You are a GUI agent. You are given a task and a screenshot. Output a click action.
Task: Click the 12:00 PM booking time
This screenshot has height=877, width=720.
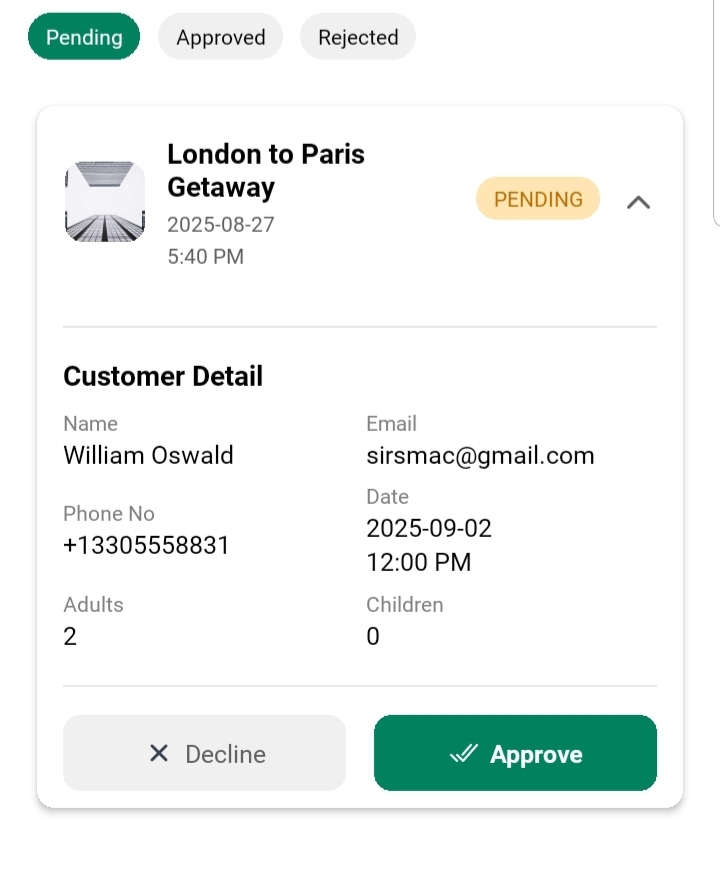coord(418,562)
